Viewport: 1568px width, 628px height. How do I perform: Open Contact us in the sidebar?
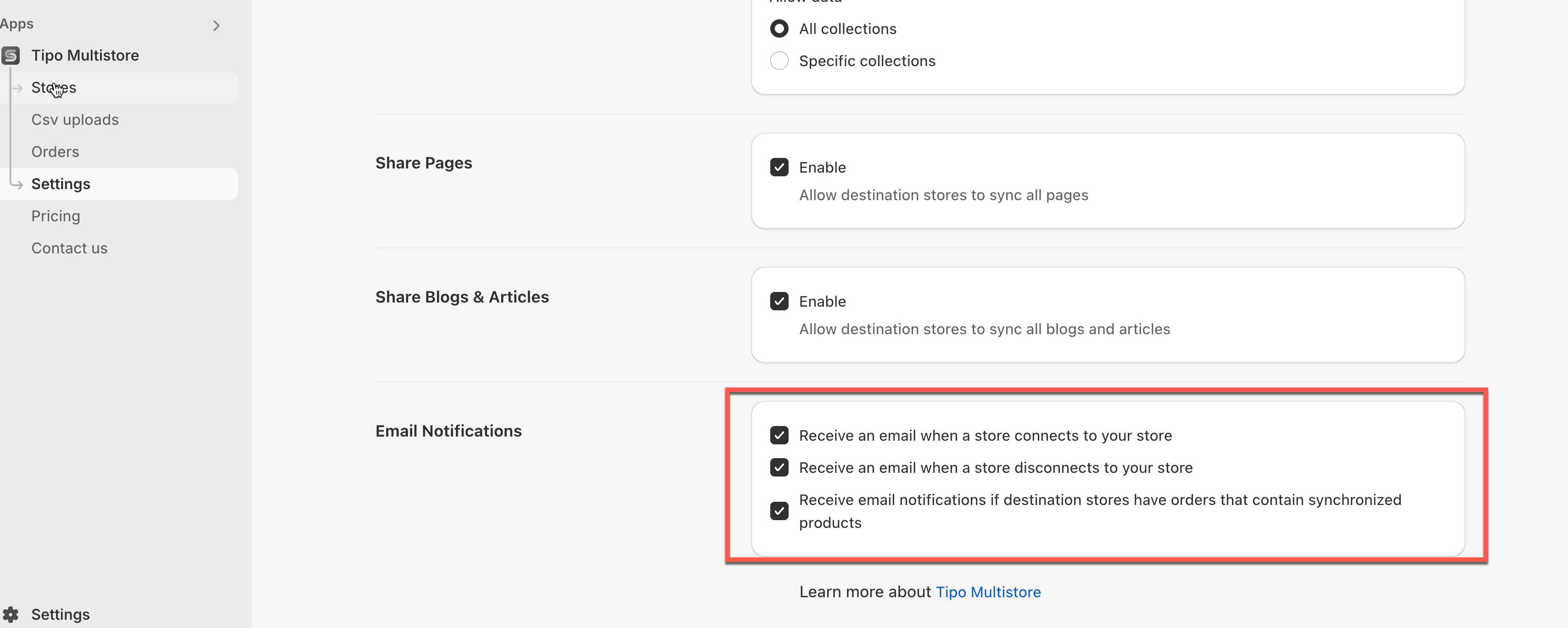[69, 248]
